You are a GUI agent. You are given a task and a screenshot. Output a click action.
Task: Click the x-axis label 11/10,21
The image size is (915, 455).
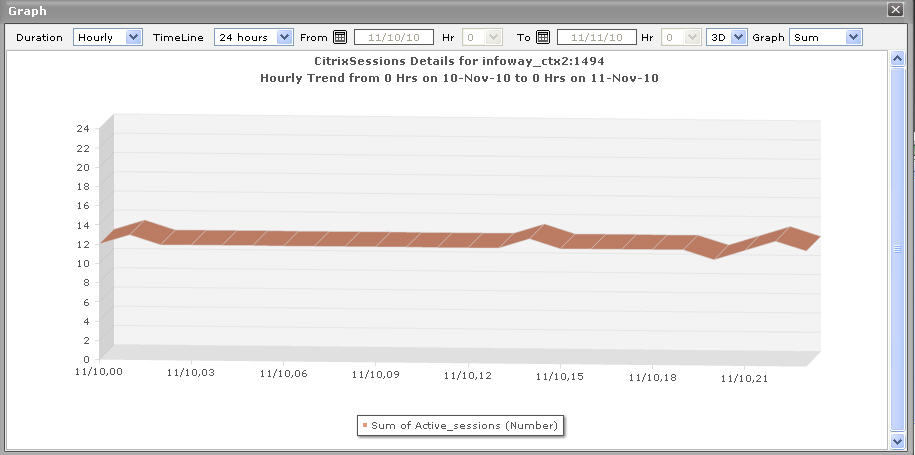[744, 379]
